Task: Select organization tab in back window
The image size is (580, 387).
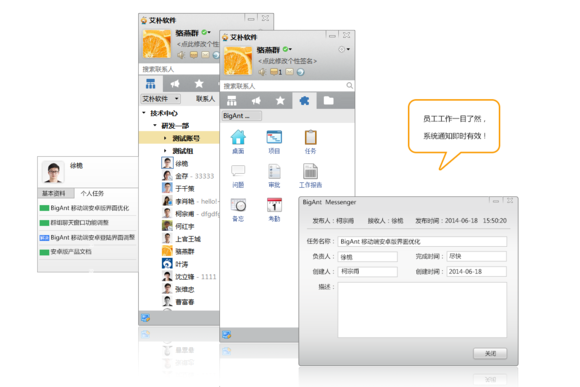Action: click(151, 84)
